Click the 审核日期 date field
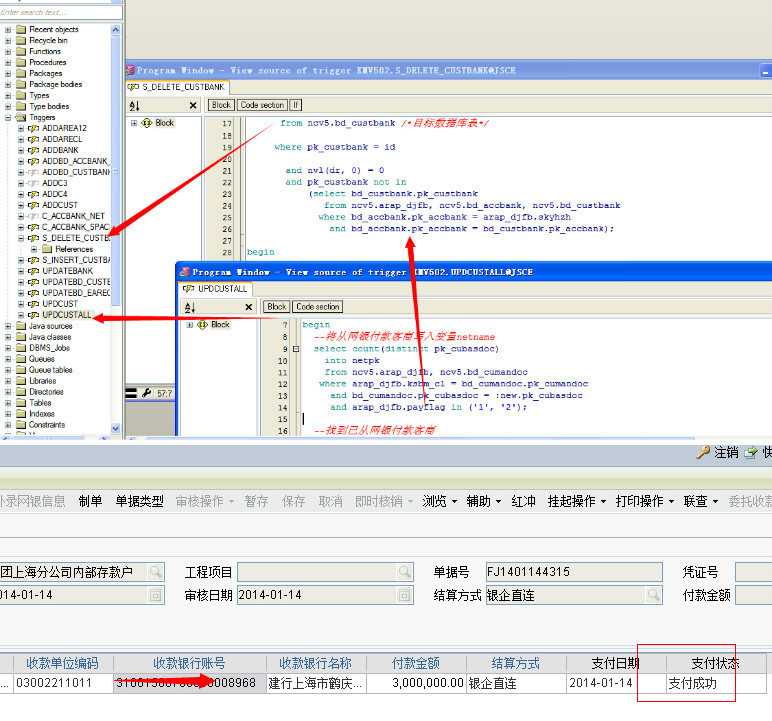The height and width of the screenshot is (721, 772). (325, 595)
